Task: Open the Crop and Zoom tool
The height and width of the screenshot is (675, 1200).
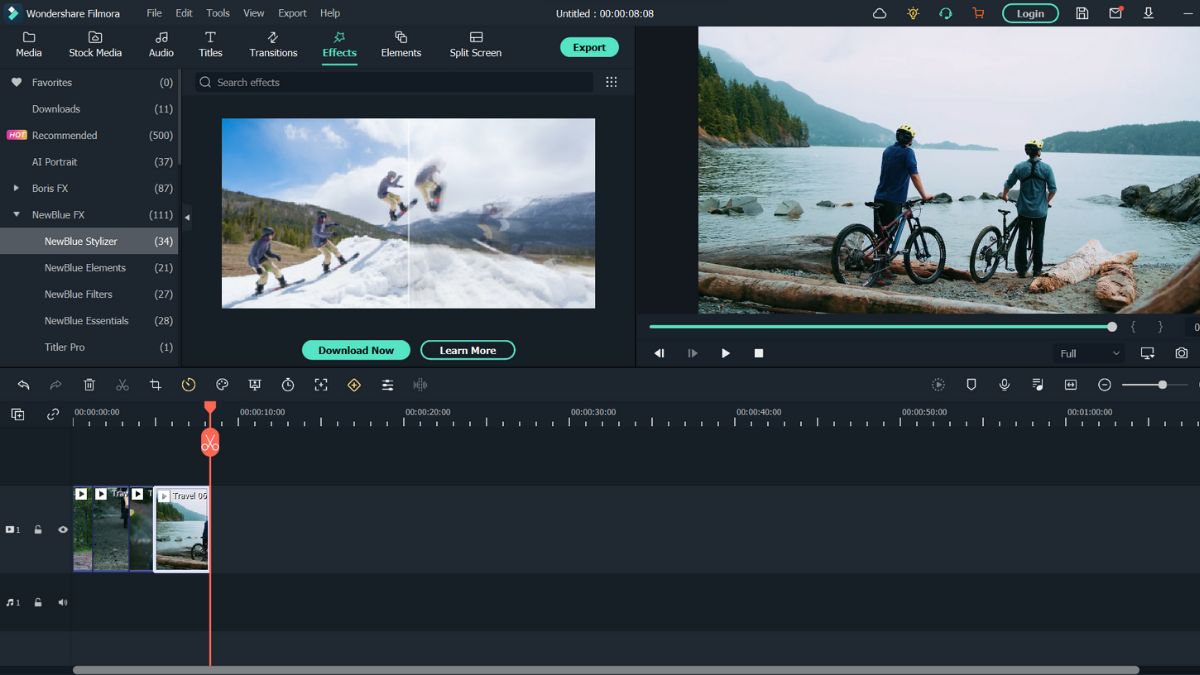Action: tap(157, 384)
